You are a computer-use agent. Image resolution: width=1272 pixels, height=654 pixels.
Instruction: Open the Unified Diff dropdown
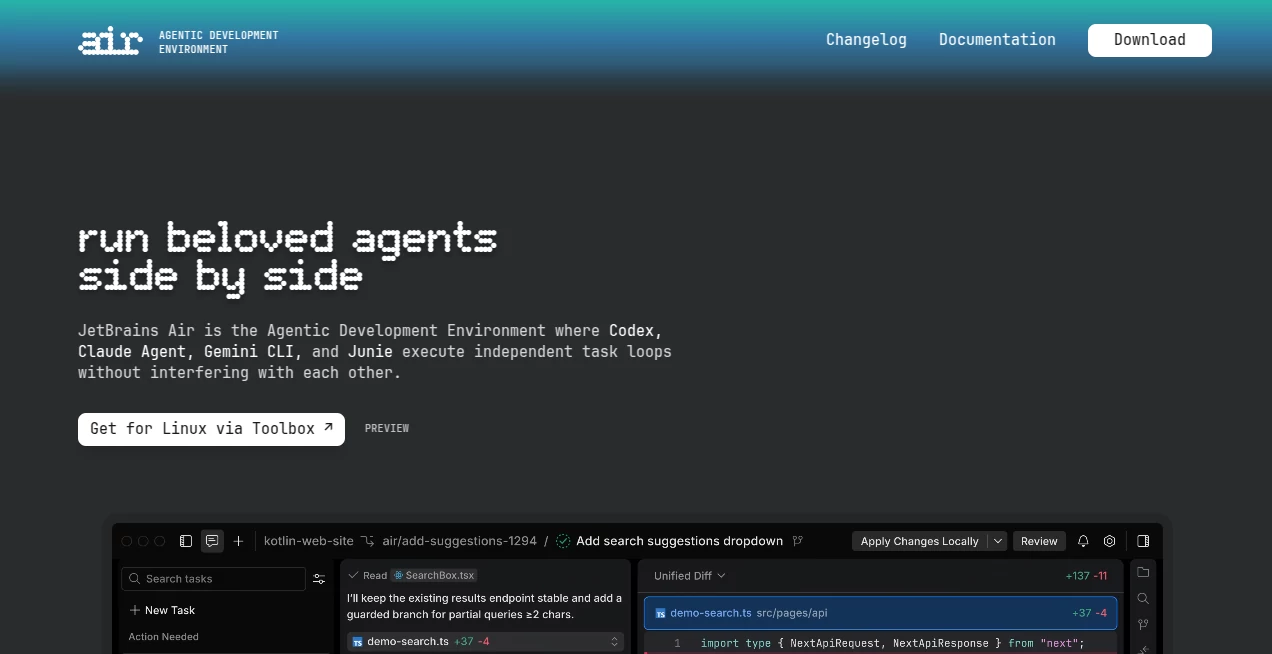coord(690,576)
